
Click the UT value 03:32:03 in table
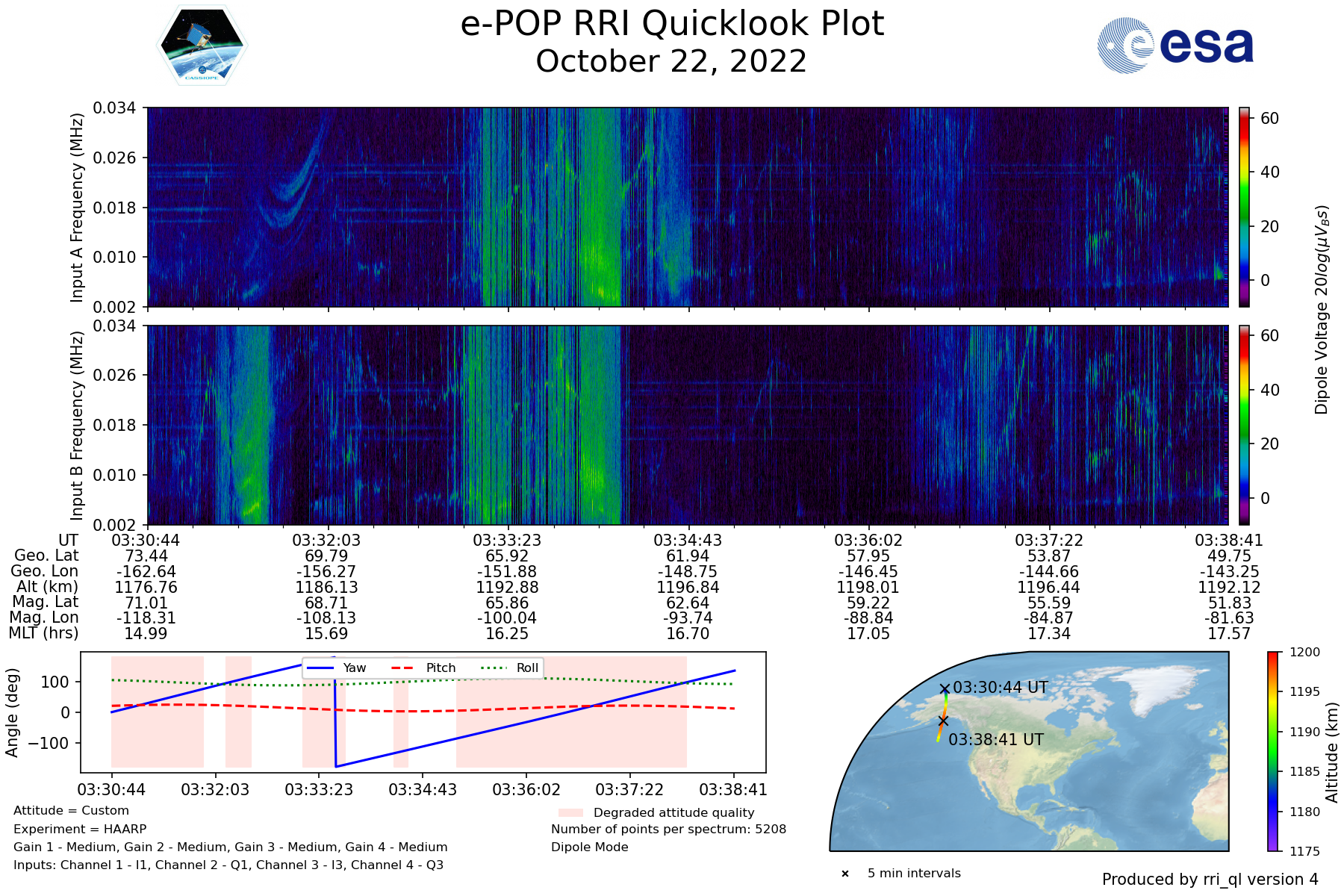coord(326,540)
